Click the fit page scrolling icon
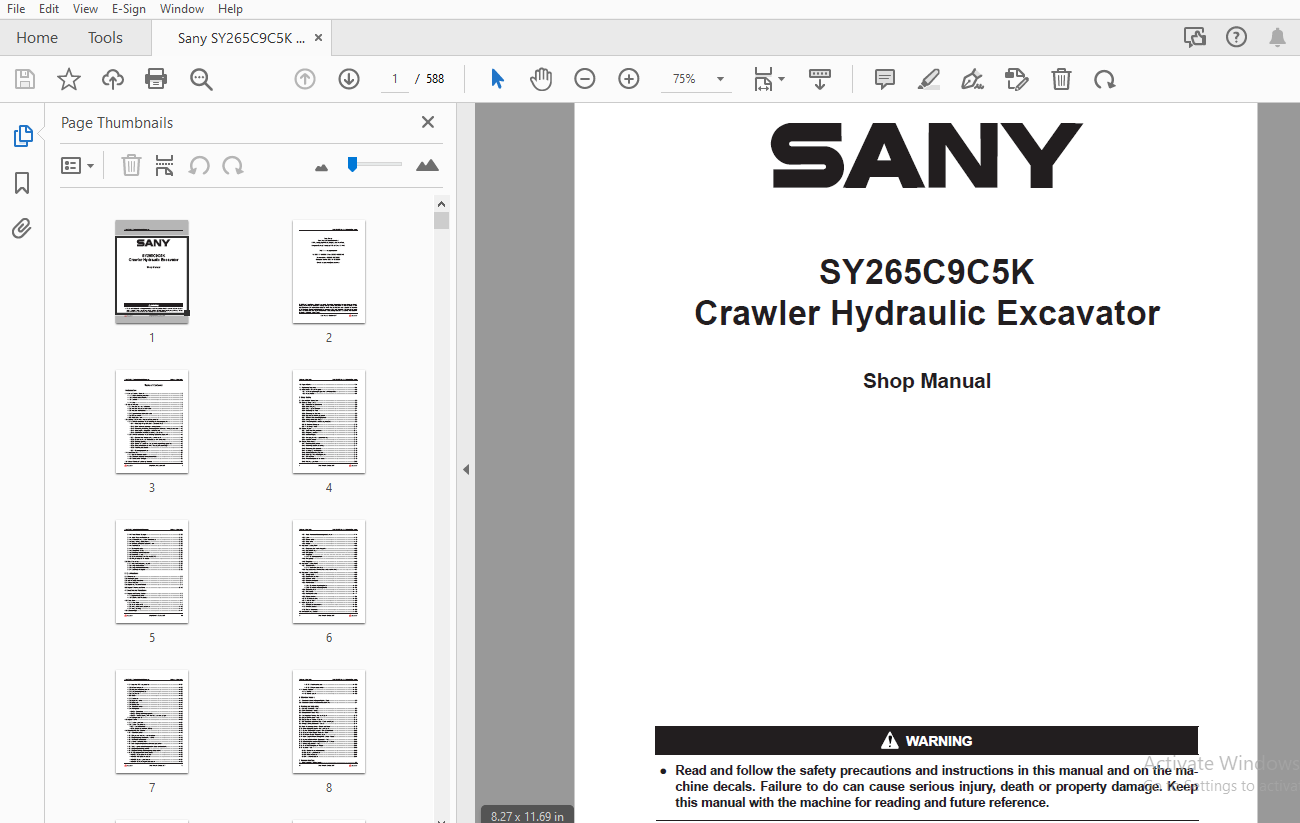Screen dimensions: 1300x823 (763, 79)
